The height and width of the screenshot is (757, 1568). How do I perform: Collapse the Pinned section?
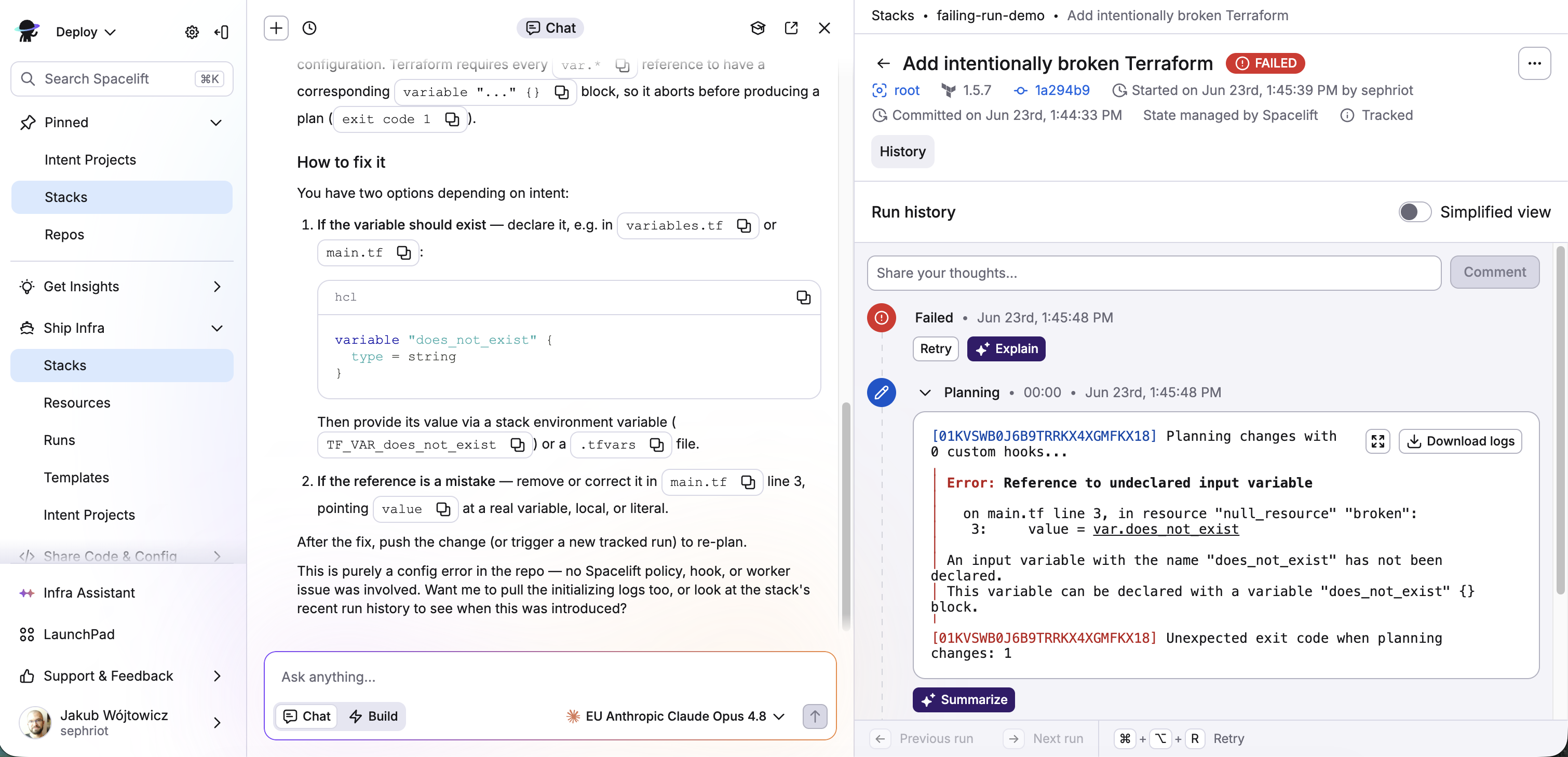click(216, 123)
